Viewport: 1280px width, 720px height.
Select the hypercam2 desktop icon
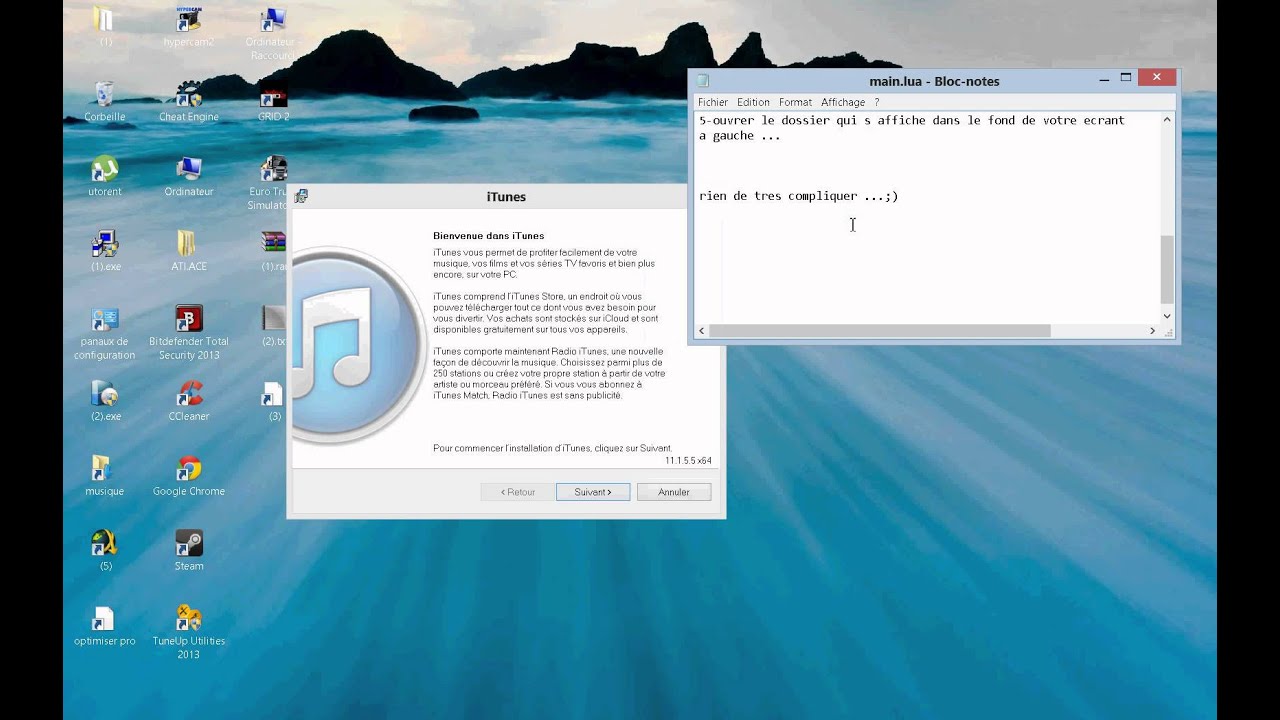point(189,28)
